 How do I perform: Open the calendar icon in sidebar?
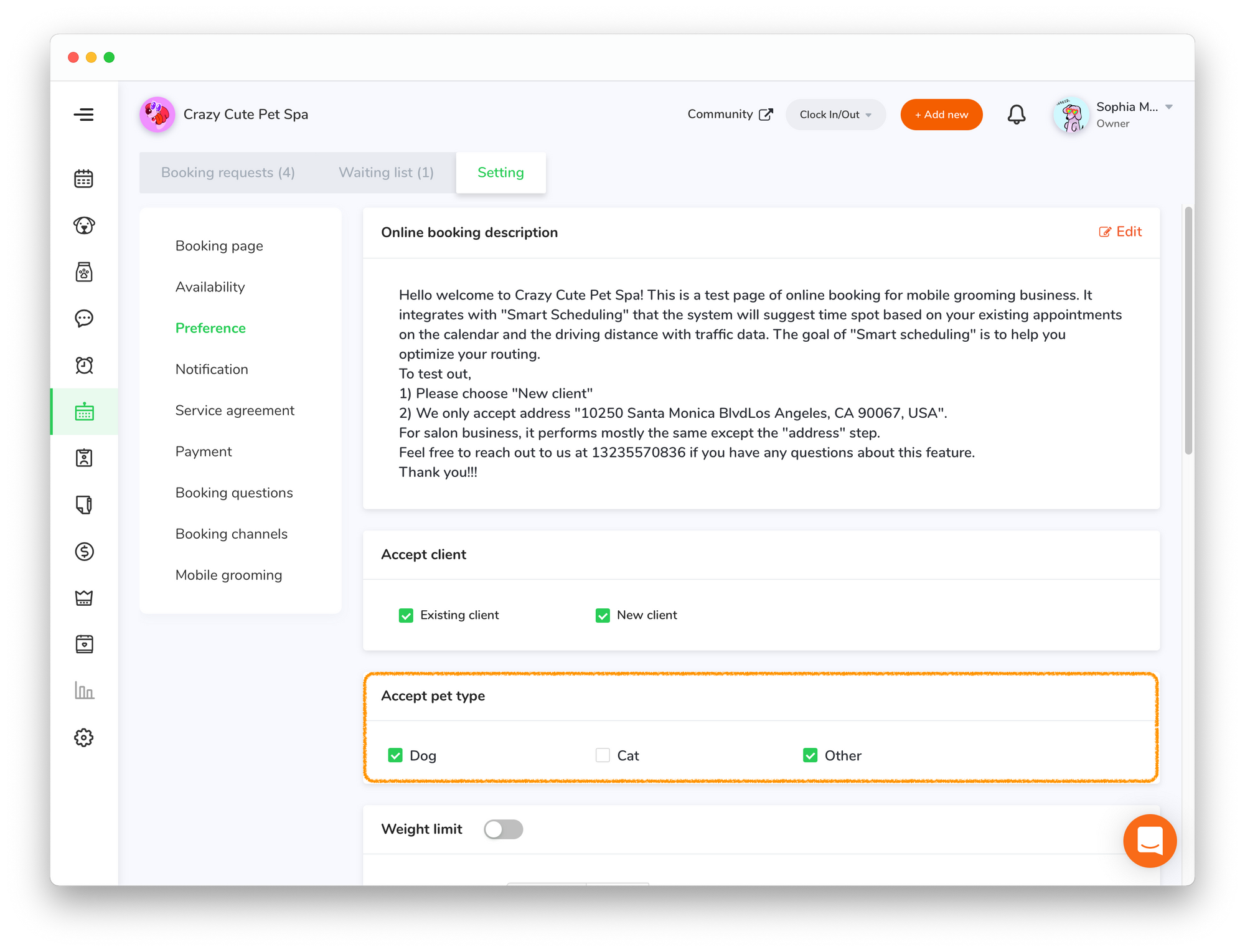(x=84, y=179)
